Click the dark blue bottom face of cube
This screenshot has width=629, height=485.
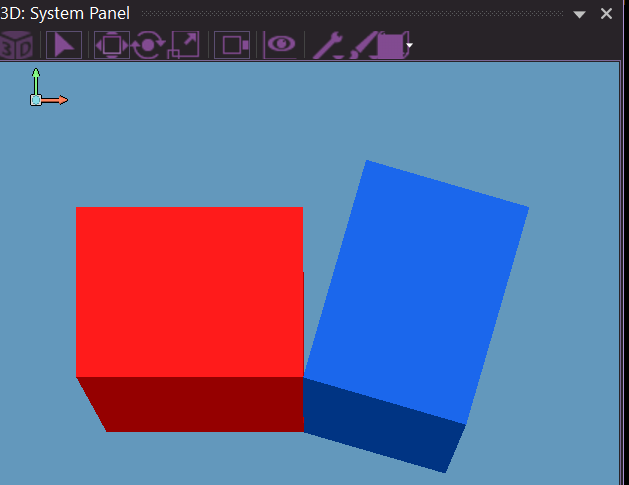tap(385, 421)
